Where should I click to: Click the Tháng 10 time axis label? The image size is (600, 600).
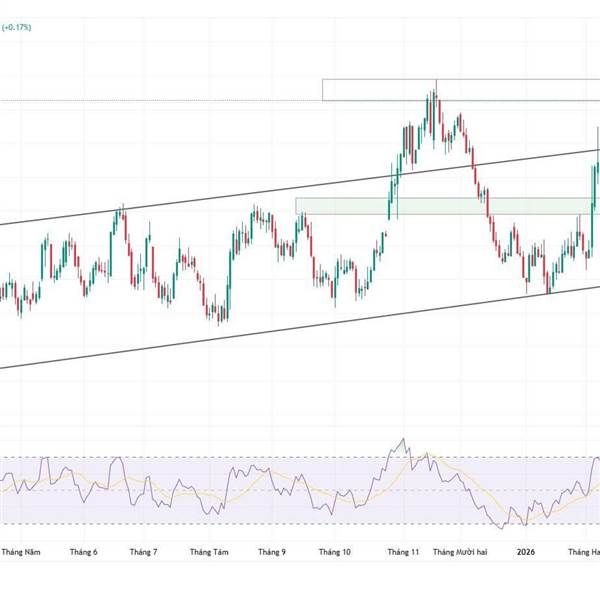point(335,552)
